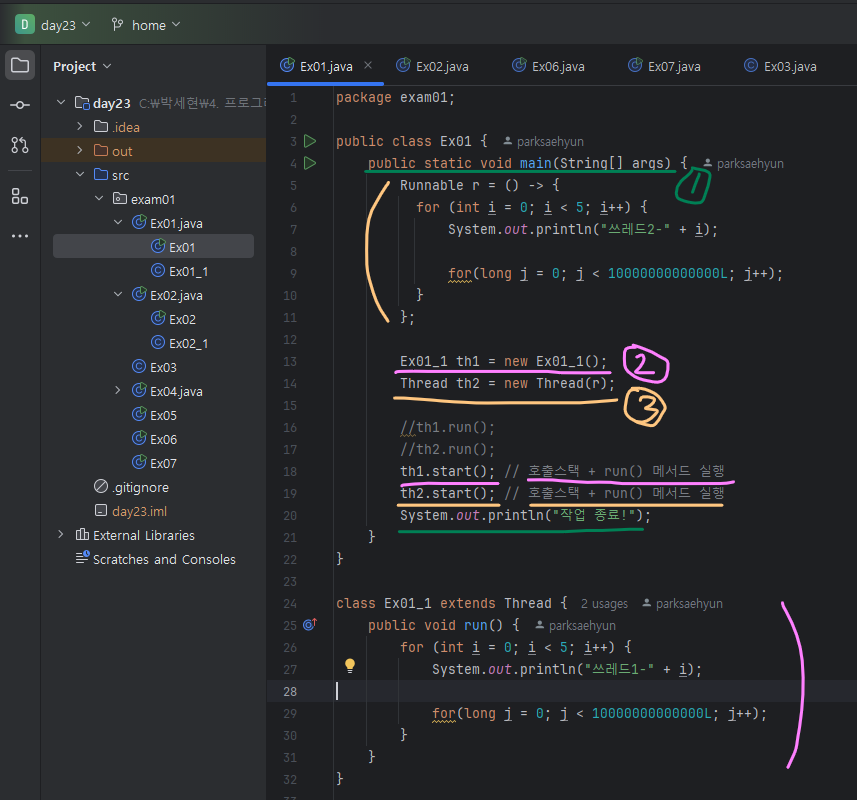Open the Structure tool window icon

coord(20,196)
